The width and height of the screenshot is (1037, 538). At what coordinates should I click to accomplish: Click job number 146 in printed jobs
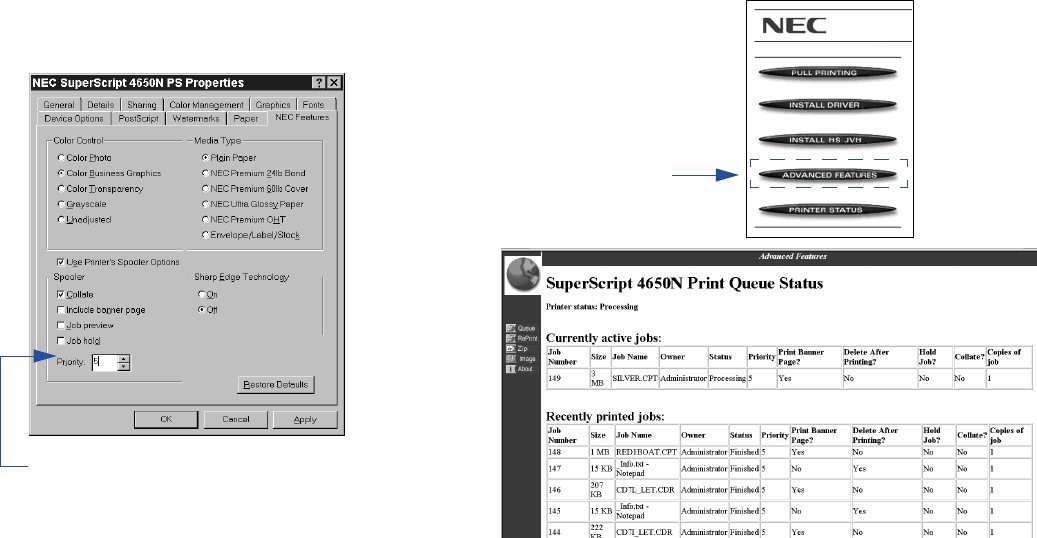tap(554, 490)
